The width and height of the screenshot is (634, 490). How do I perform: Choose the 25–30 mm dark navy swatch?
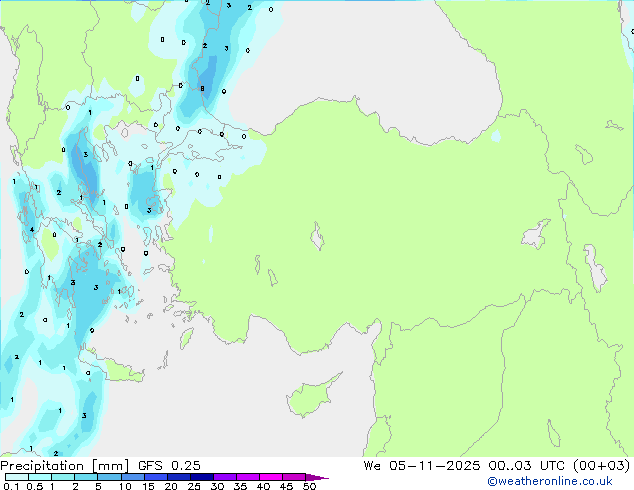click(202, 477)
